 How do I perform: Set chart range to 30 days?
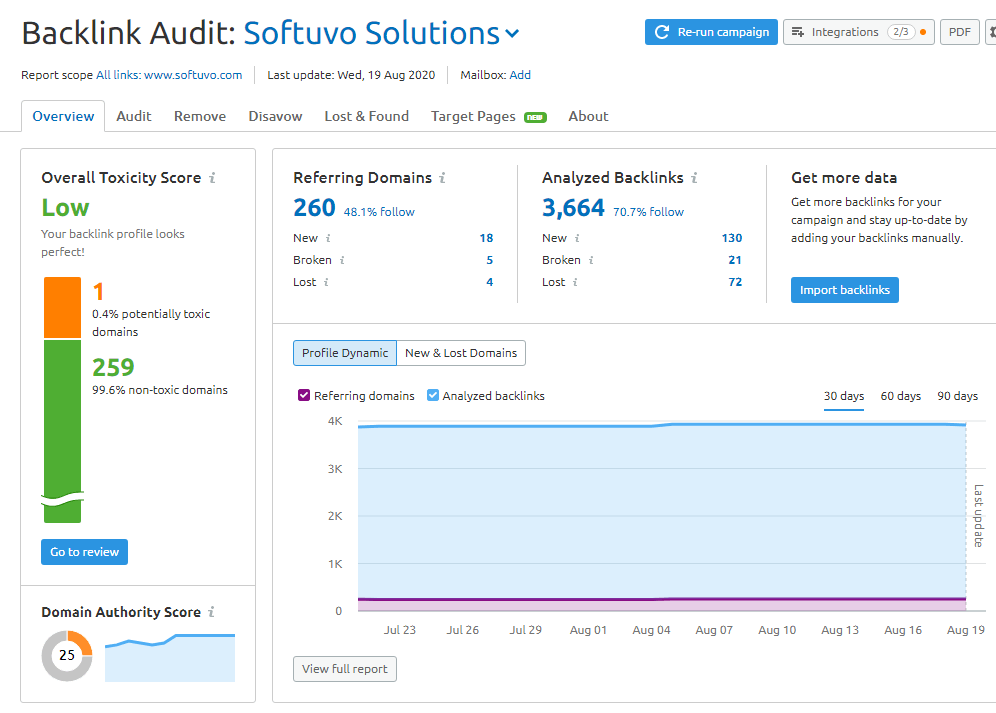coord(844,396)
